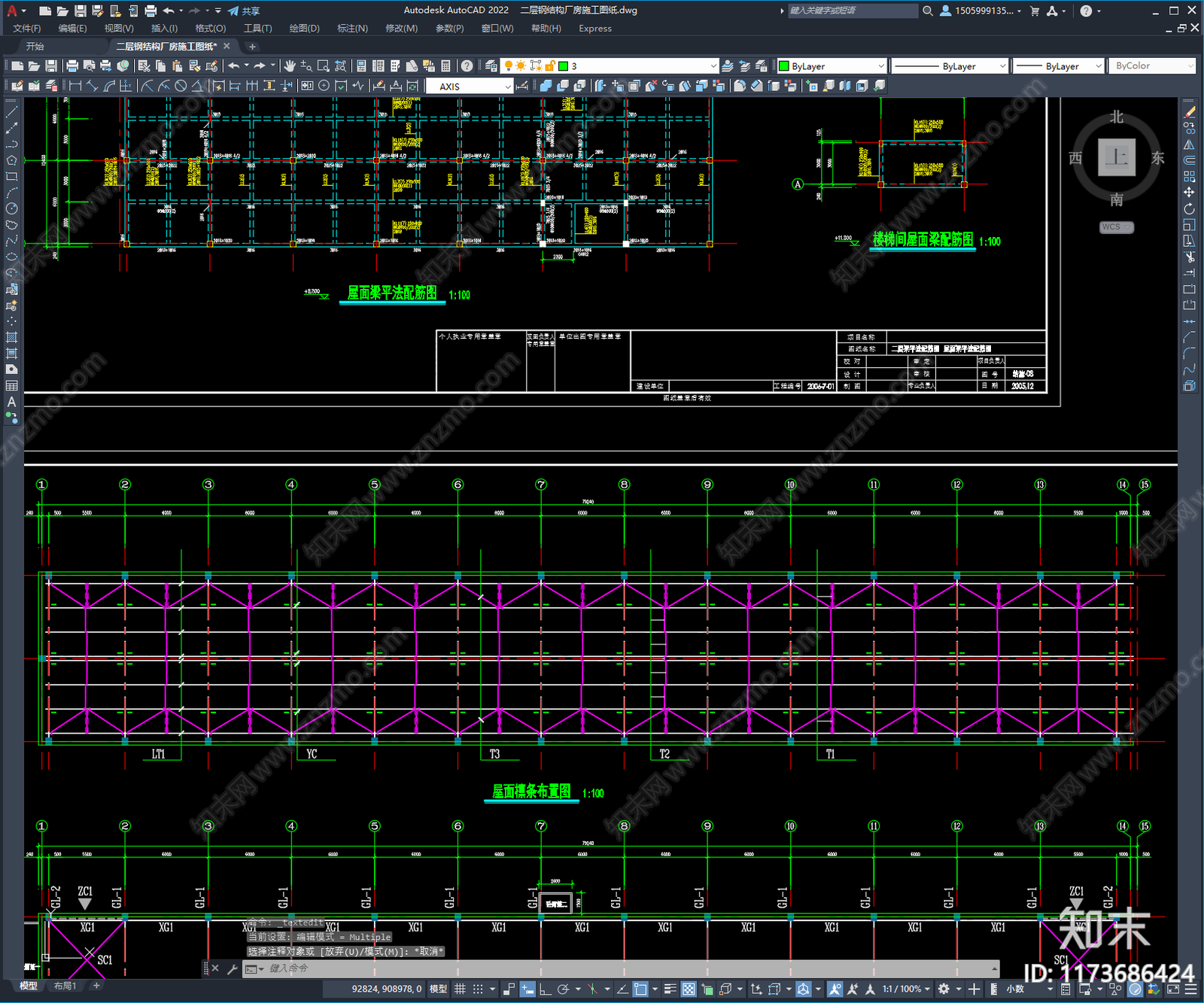Switch to the 布局1 layout tab

pos(65,986)
